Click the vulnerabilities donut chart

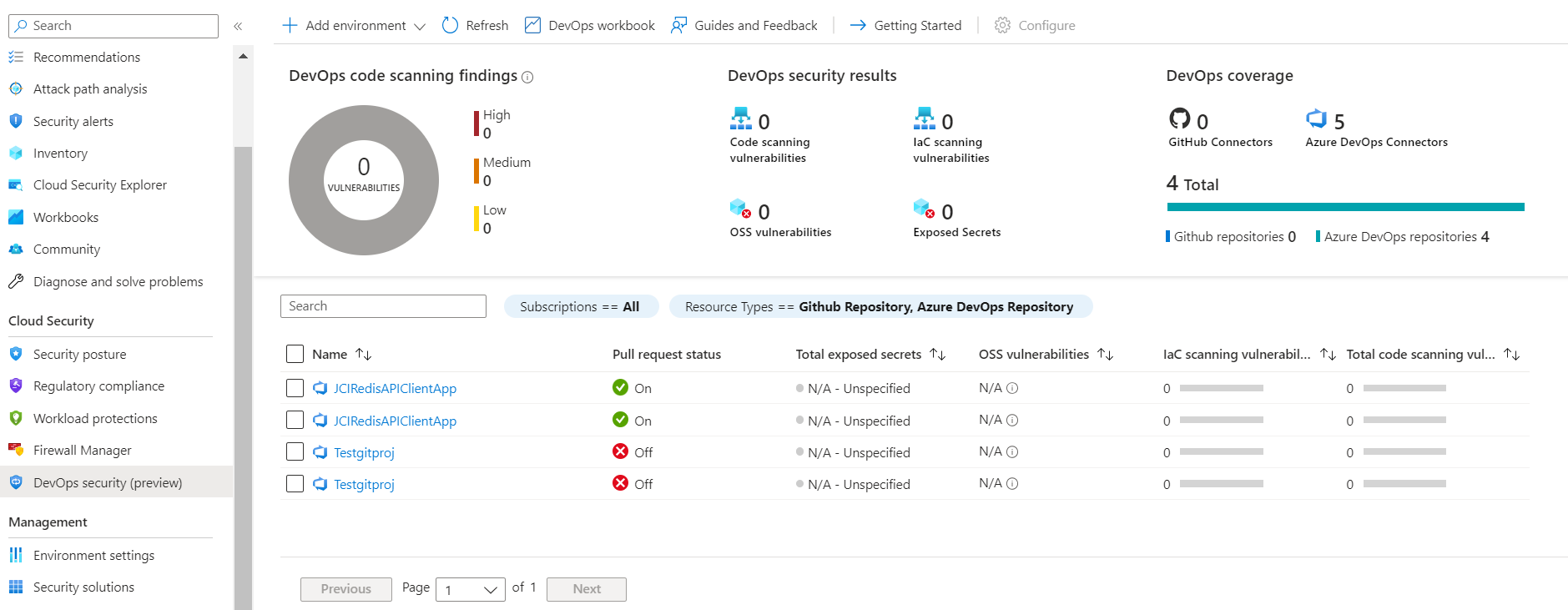(x=364, y=180)
